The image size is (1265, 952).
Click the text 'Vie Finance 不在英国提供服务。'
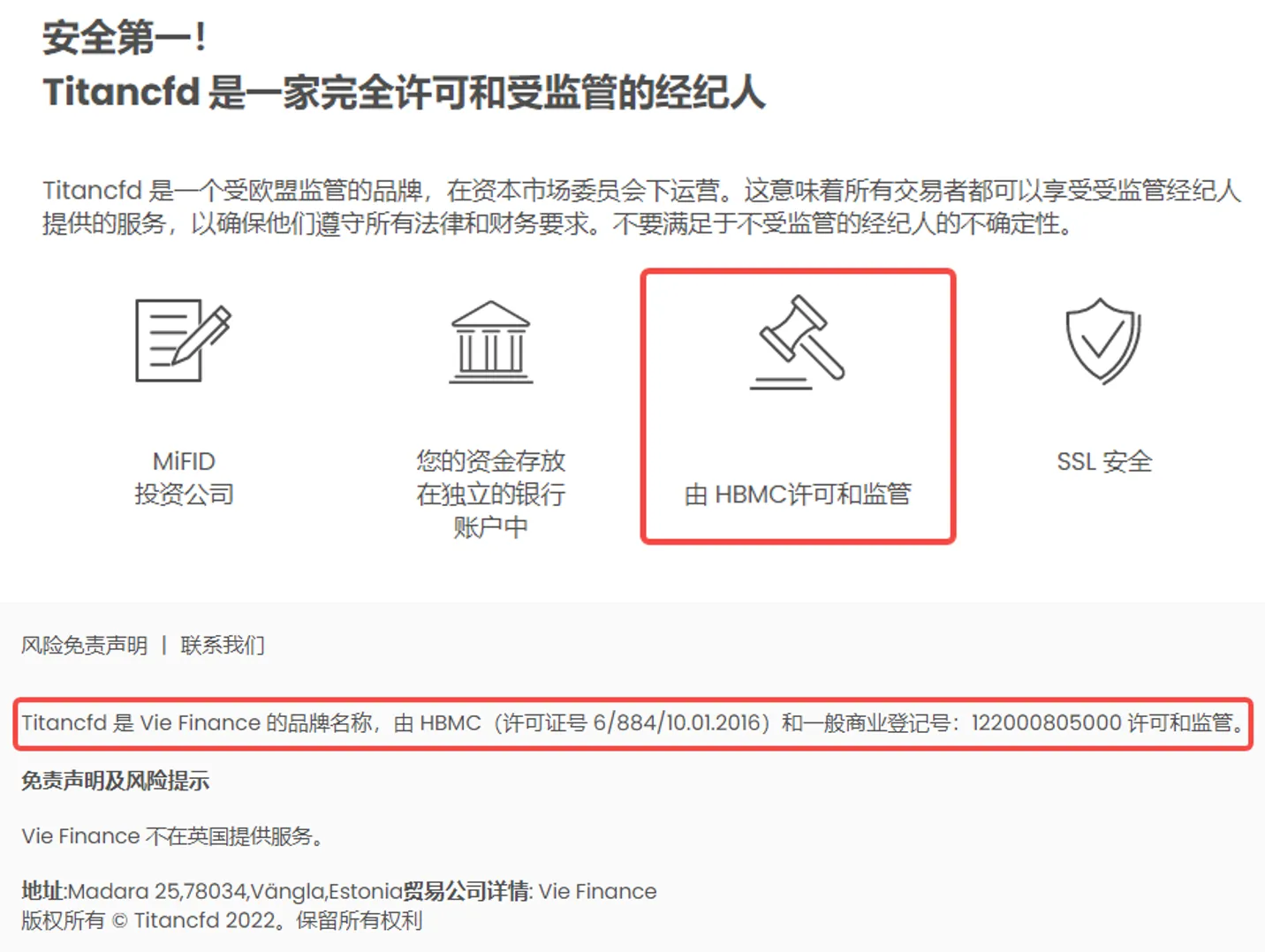tap(174, 836)
